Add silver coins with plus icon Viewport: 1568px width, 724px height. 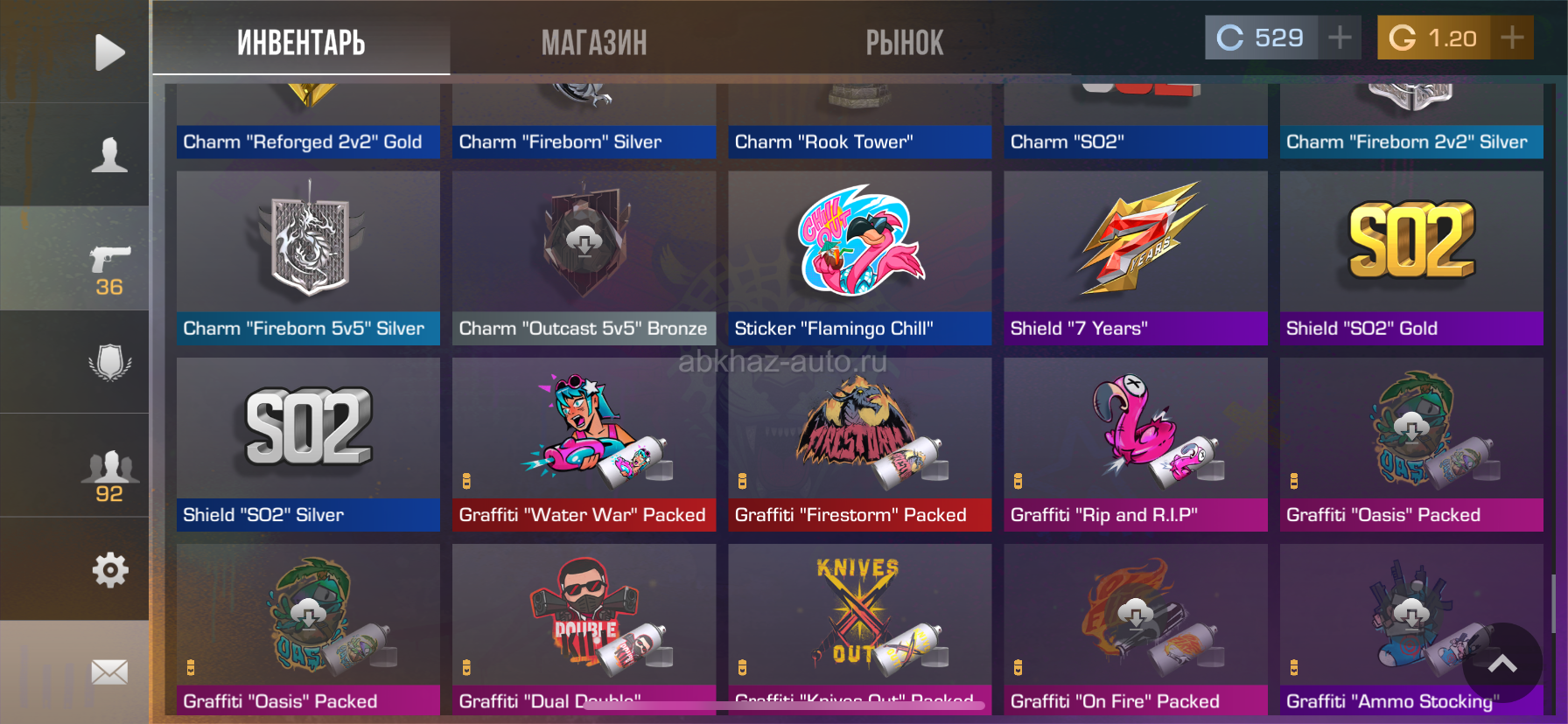1340,38
